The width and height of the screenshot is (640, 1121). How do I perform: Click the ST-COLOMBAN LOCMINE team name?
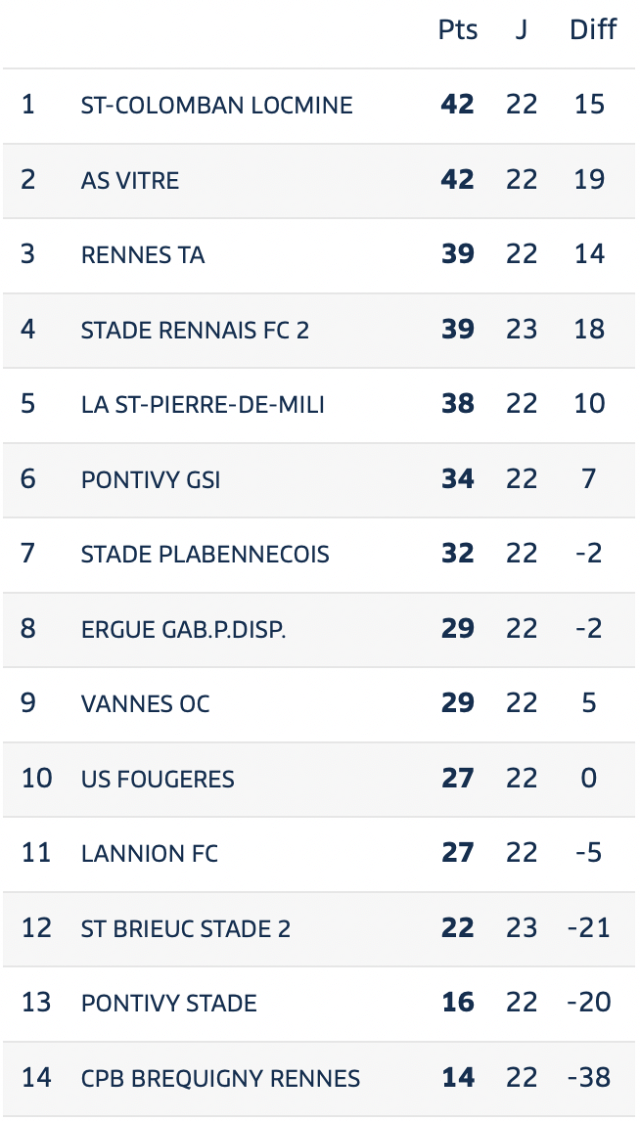tap(217, 106)
